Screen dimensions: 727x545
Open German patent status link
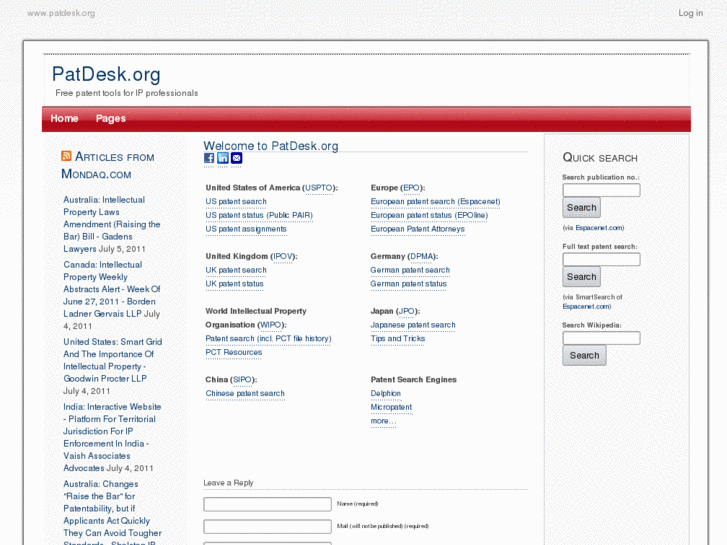click(408, 284)
